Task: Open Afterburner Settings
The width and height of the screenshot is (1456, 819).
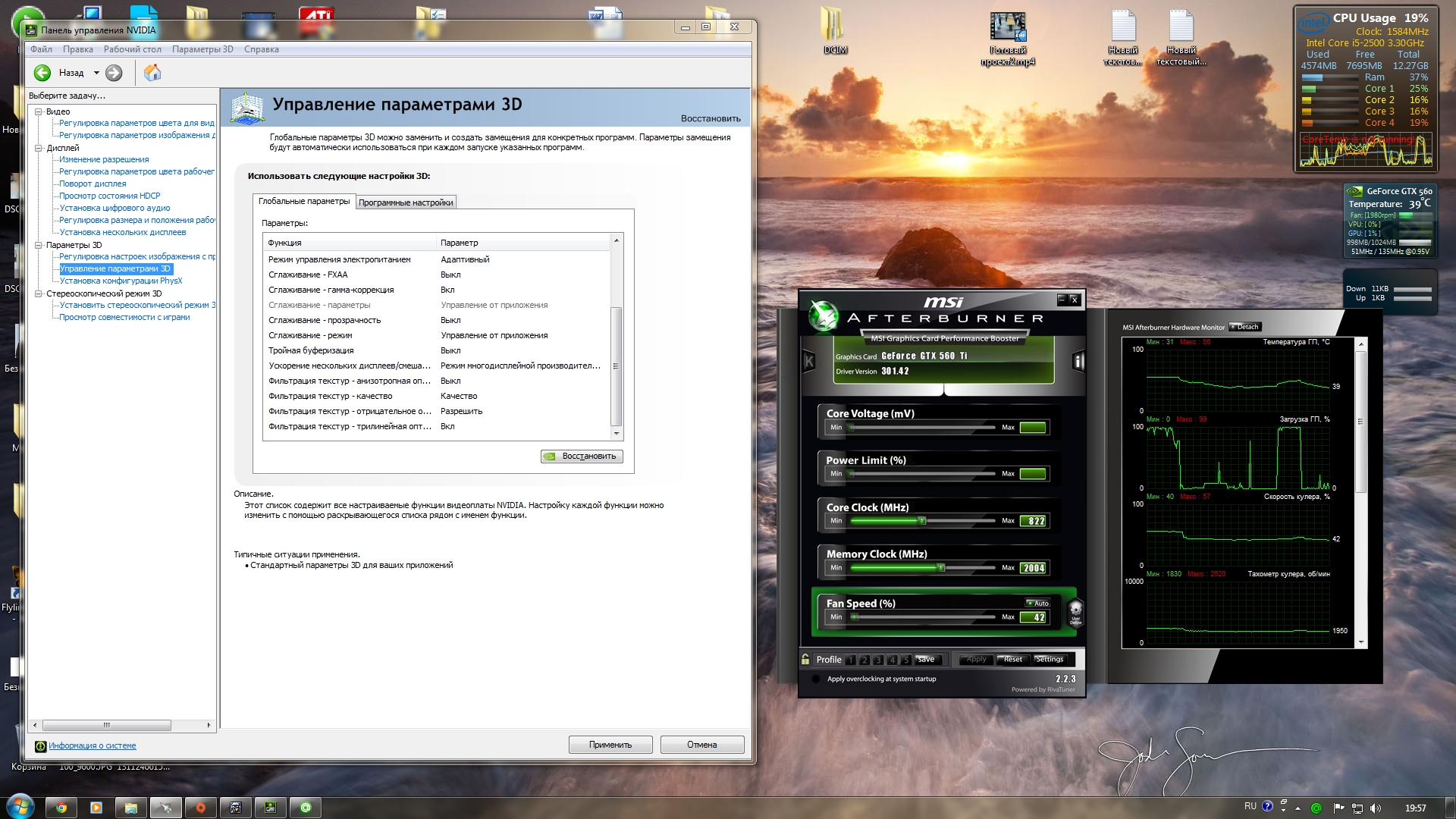Action: (1050, 659)
